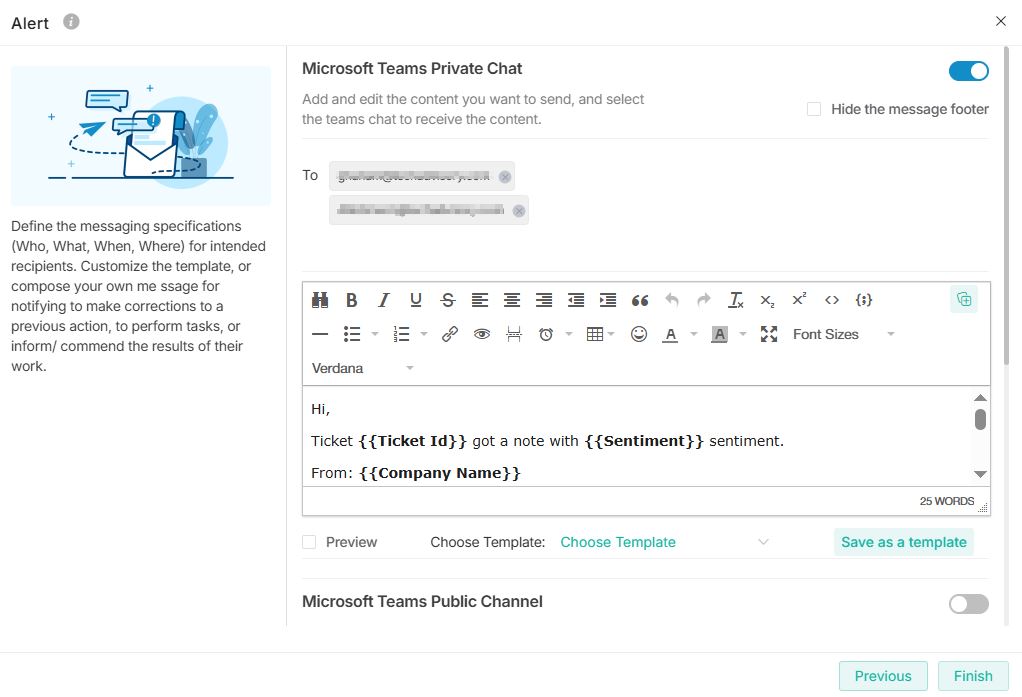Image resolution: width=1022 pixels, height=697 pixels.
Task: Click the Clear Formatting icon
Action: (x=736, y=300)
